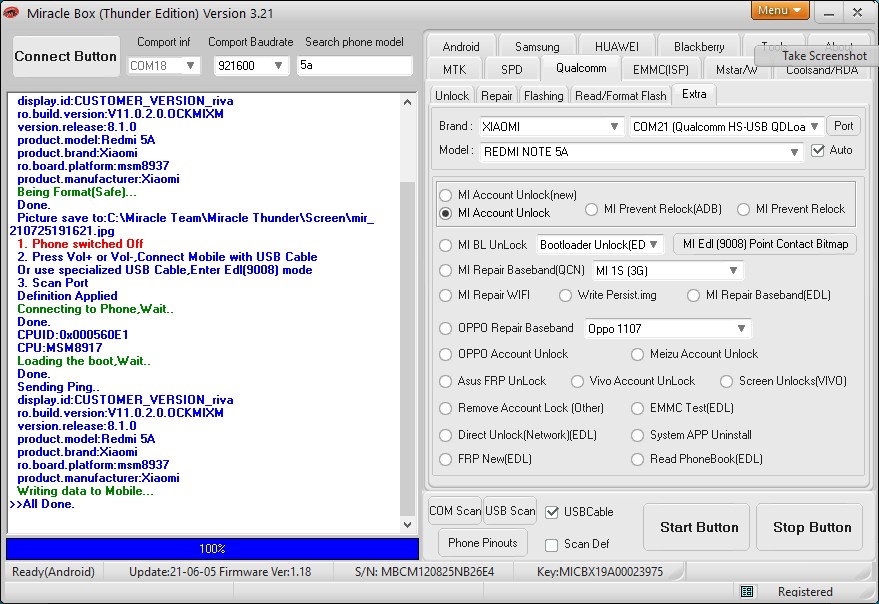Open the COM21 Qualcomm HS-USB port dropdown

(726, 127)
